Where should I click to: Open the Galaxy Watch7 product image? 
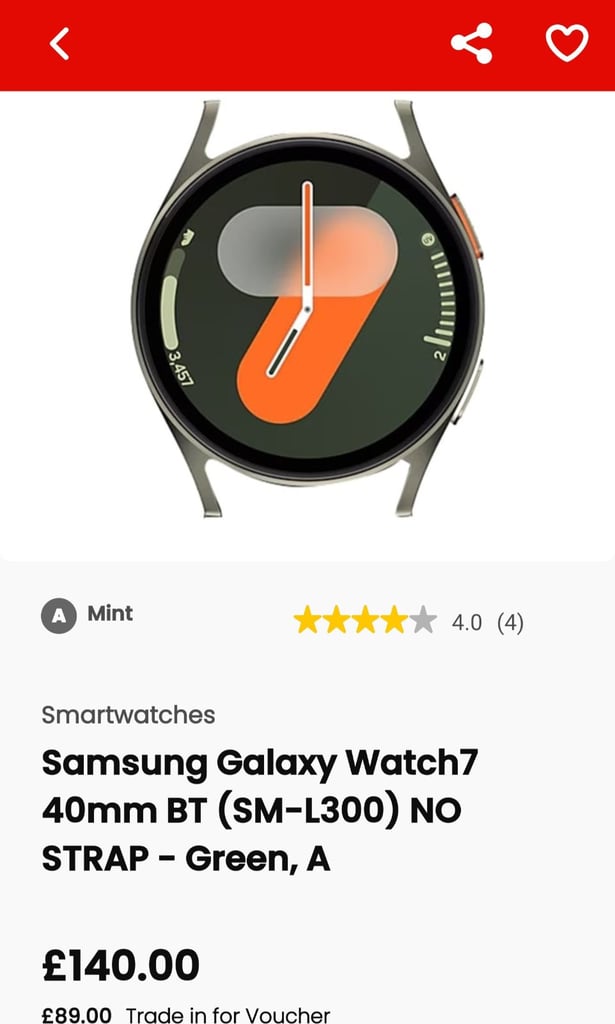pyautogui.click(x=308, y=308)
